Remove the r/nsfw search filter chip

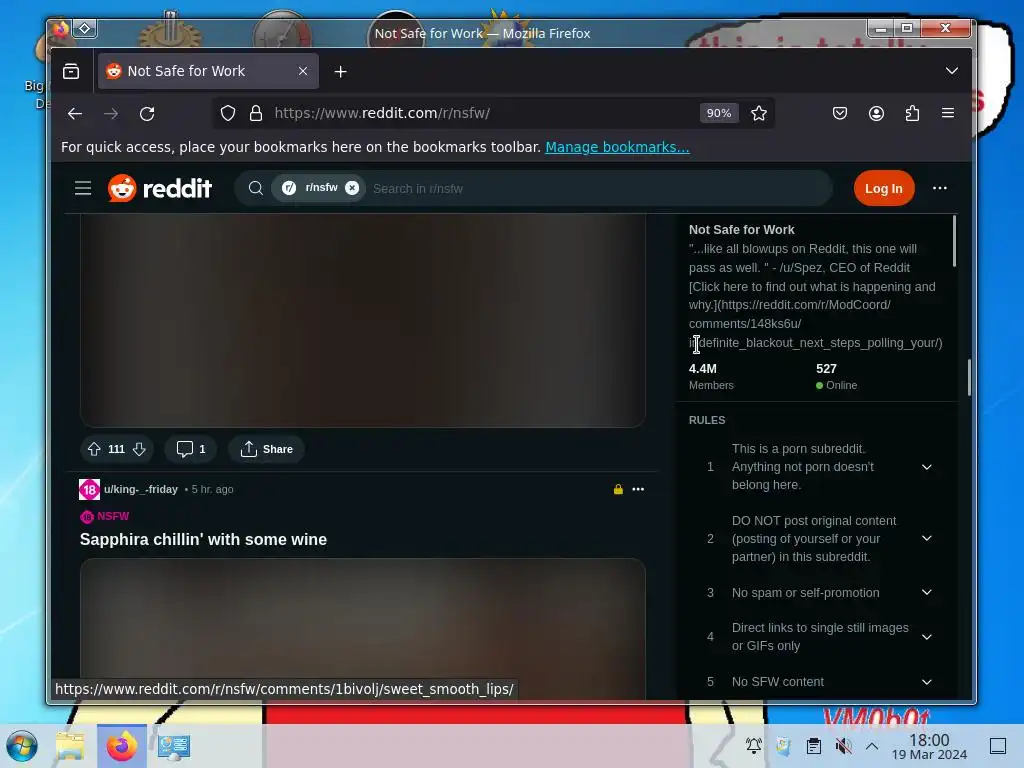coord(352,188)
